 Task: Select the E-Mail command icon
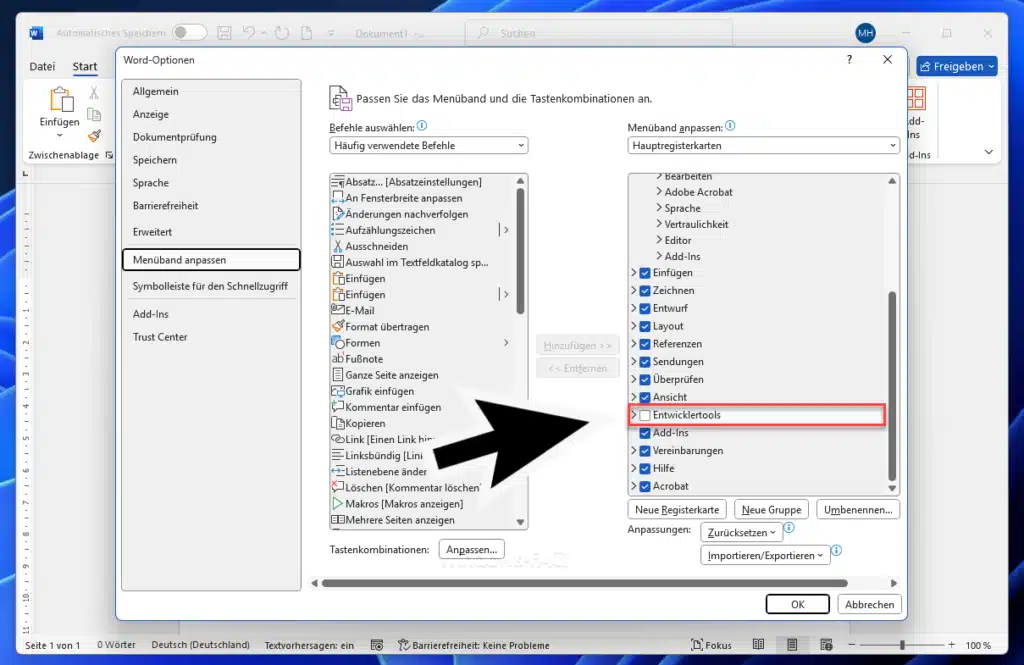pos(340,310)
